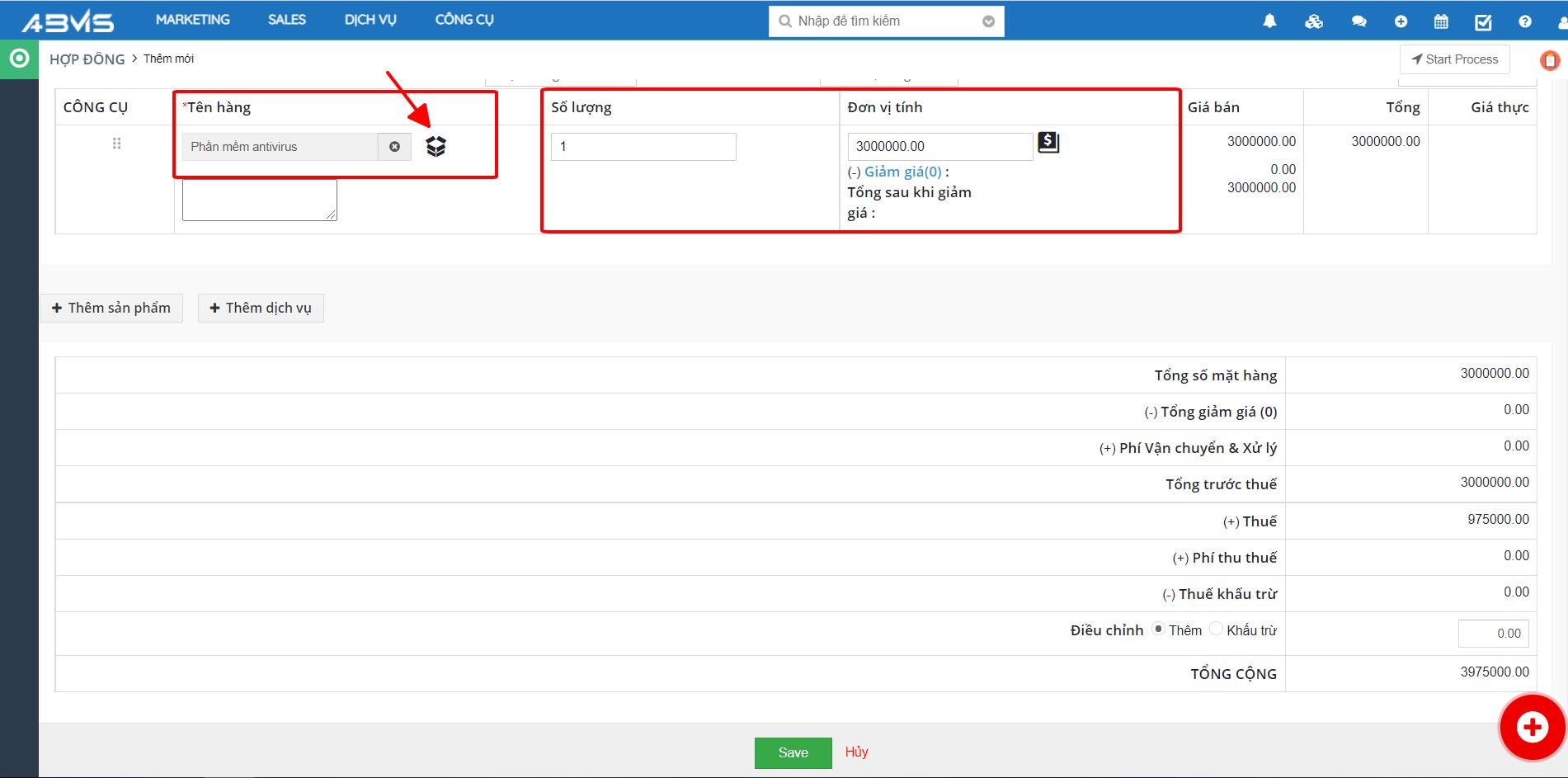Viewport: 1568px width, 778px height.
Task: Select the 'Thêm' adjustment radio button
Action: click(1158, 629)
